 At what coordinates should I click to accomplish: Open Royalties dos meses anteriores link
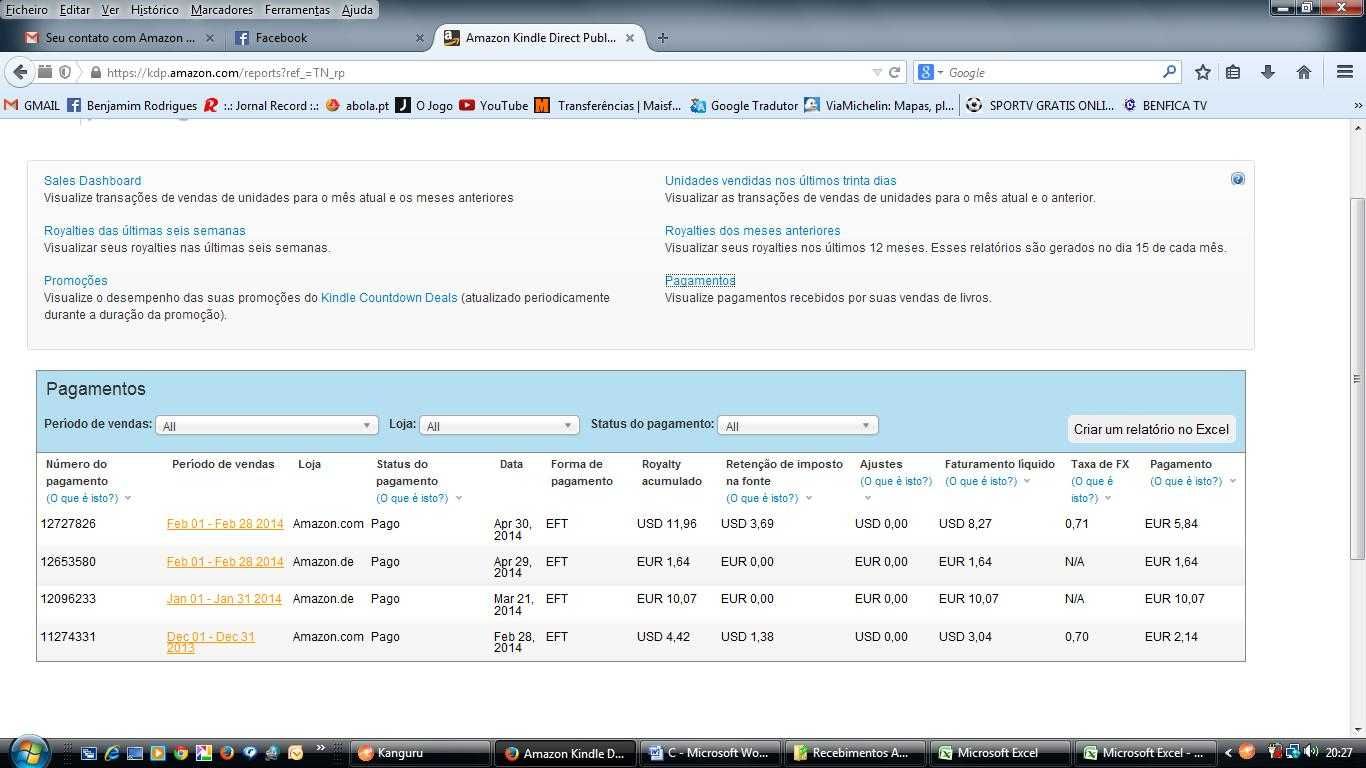pos(752,231)
